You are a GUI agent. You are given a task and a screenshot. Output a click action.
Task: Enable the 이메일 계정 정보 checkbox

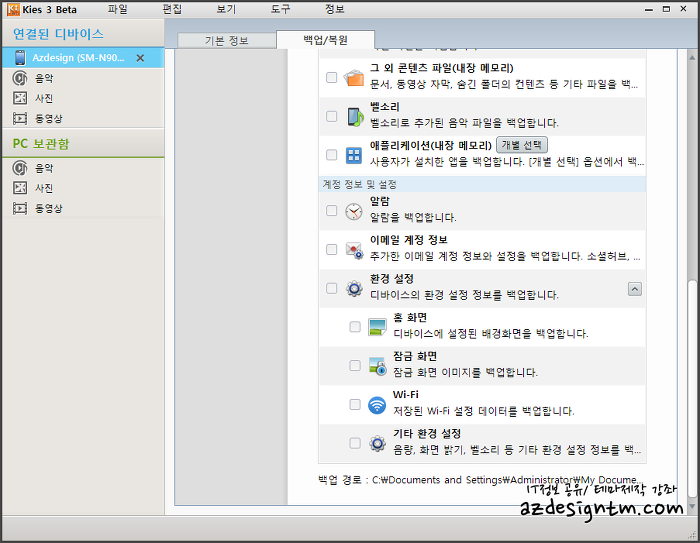[331, 249]
